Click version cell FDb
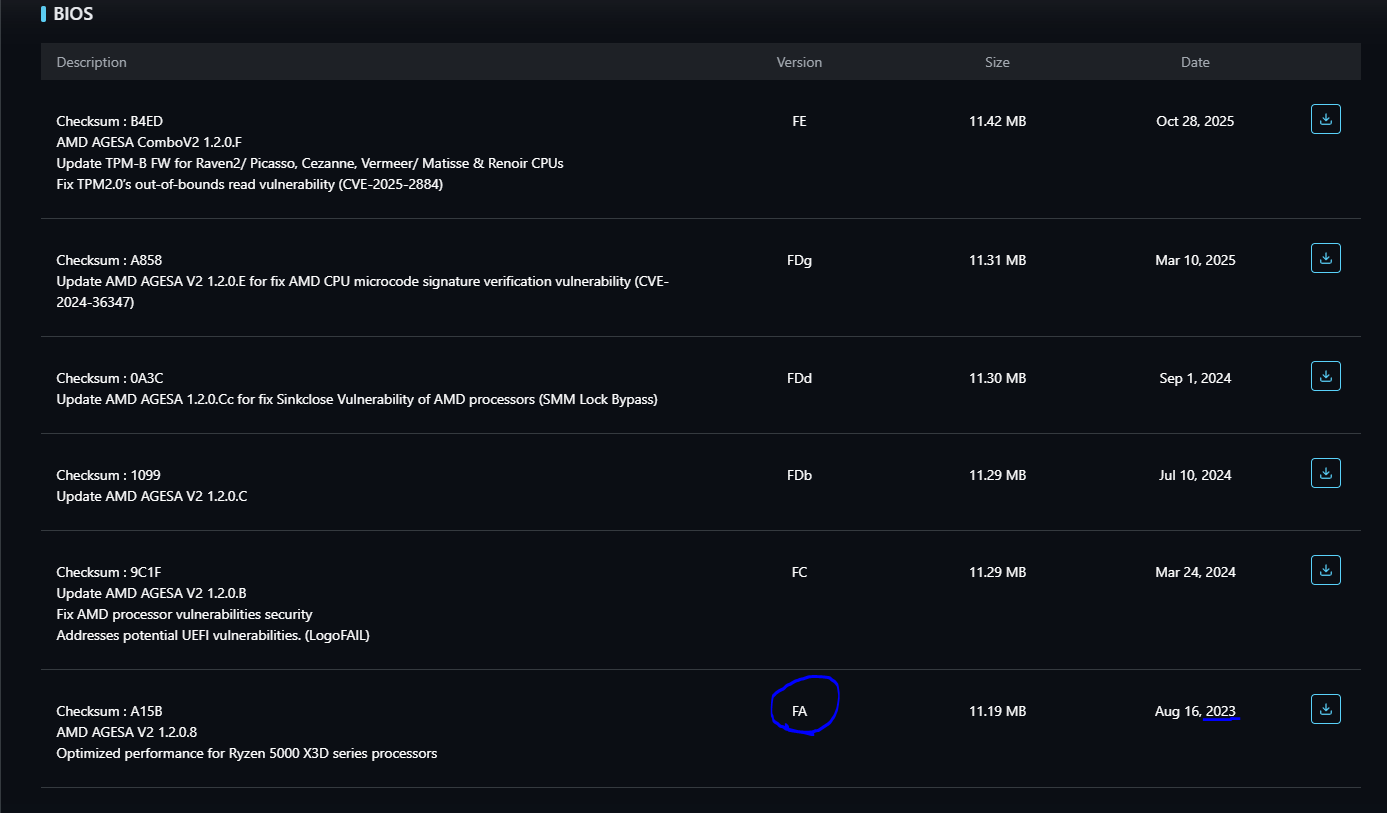The height and width of the screenshot is (813, 1387). 799,475
